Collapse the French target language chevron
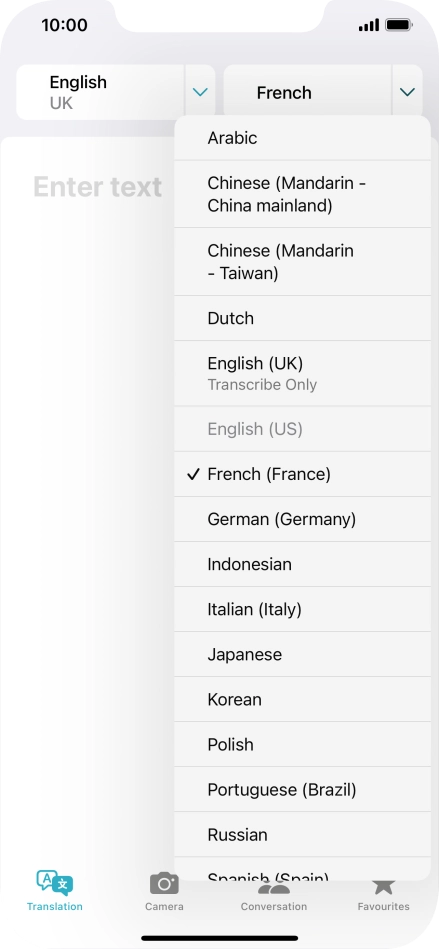Viewport: 439px width, 949px height. pos(408,92)
